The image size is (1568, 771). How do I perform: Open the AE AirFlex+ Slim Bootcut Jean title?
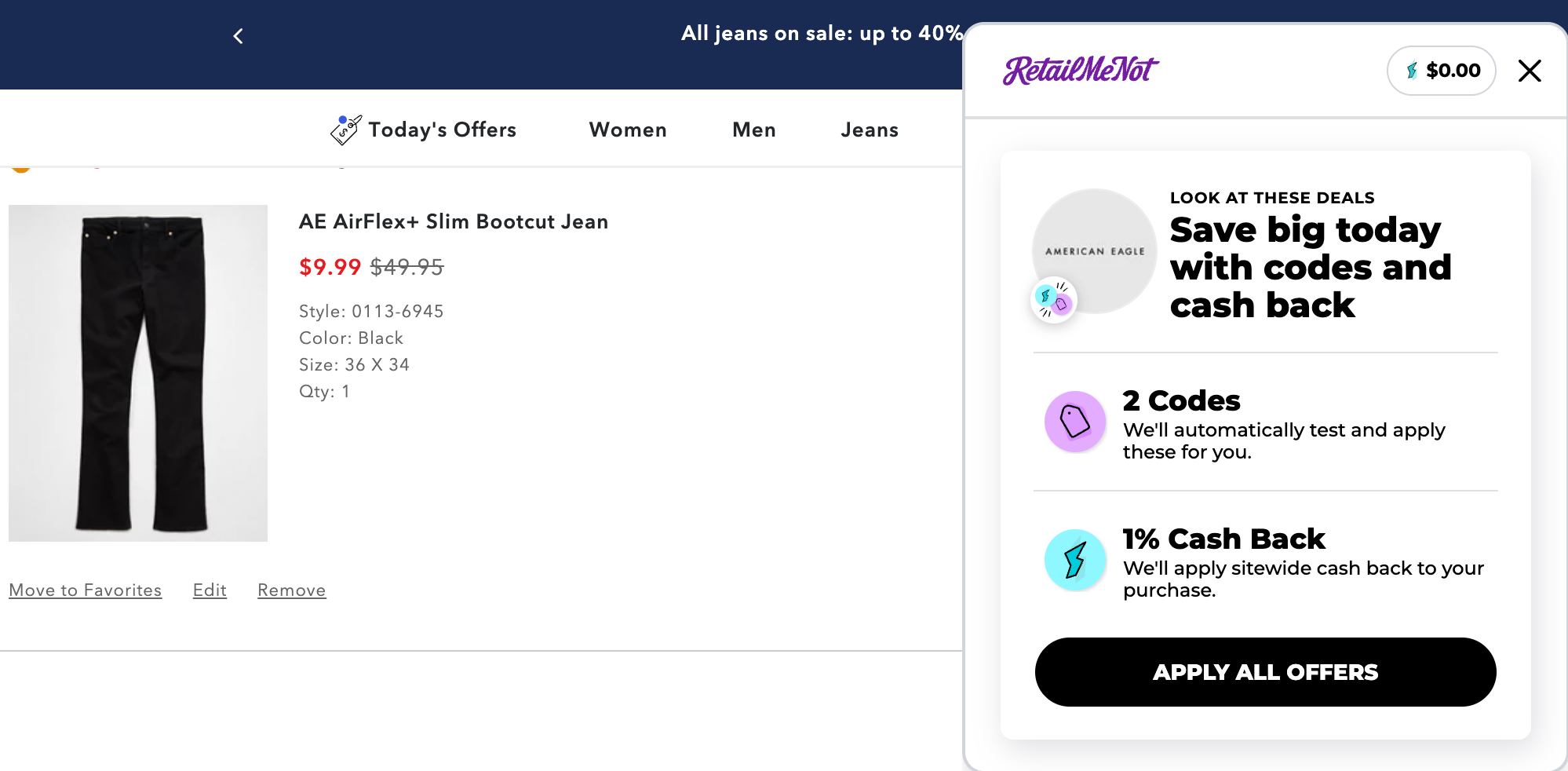(454, 221)
